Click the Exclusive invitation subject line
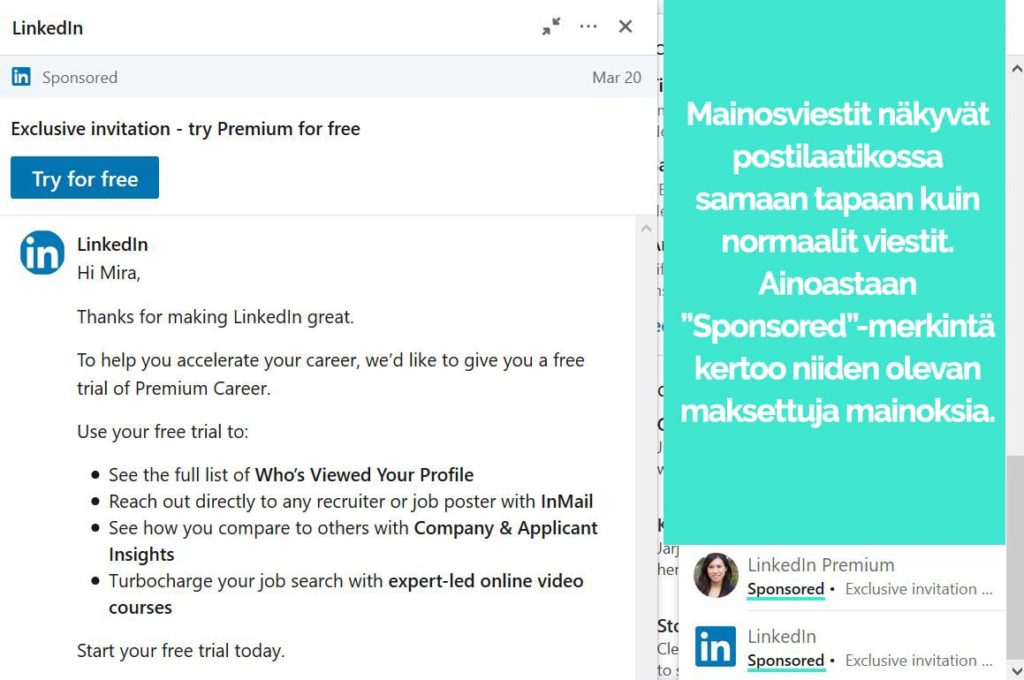The image size is (1024, 680). click(x=185, y=129)
